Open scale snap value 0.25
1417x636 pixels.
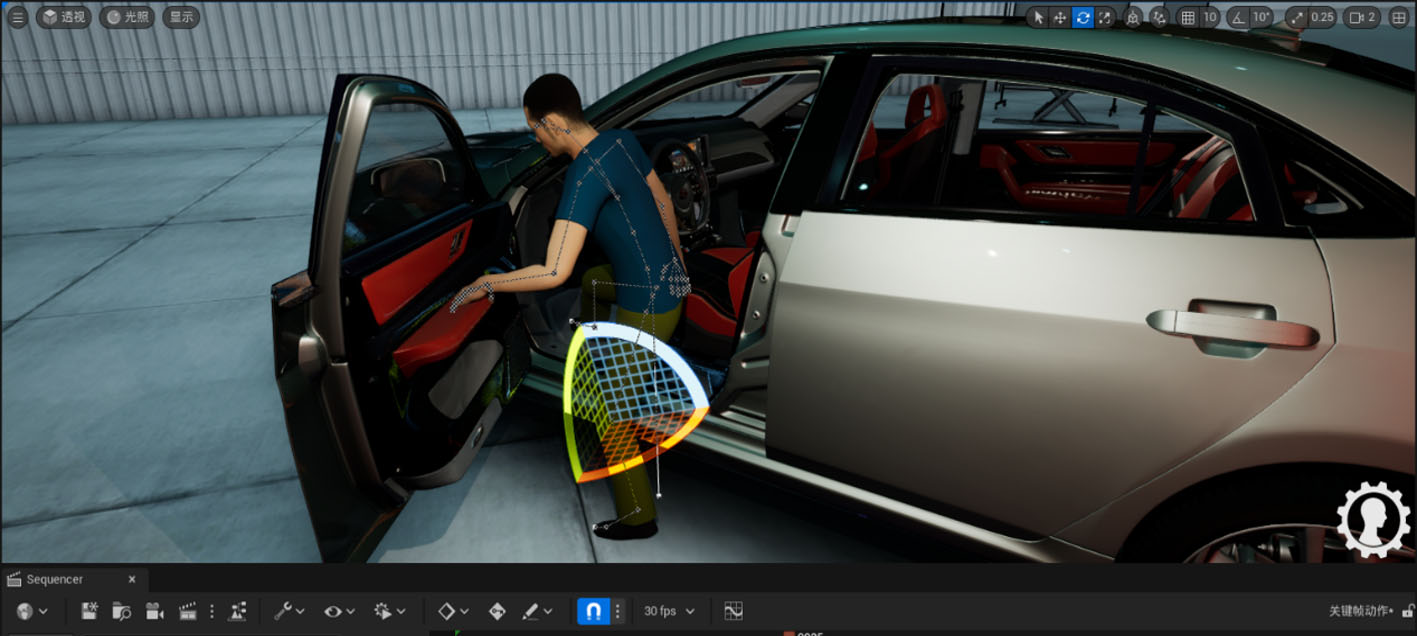click(x=1322, y=17)
